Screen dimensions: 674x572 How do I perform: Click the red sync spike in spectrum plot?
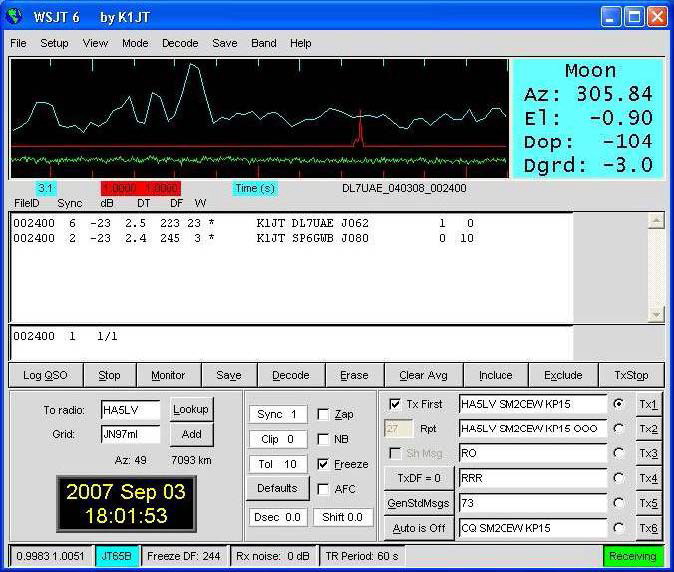pos(359,131)
